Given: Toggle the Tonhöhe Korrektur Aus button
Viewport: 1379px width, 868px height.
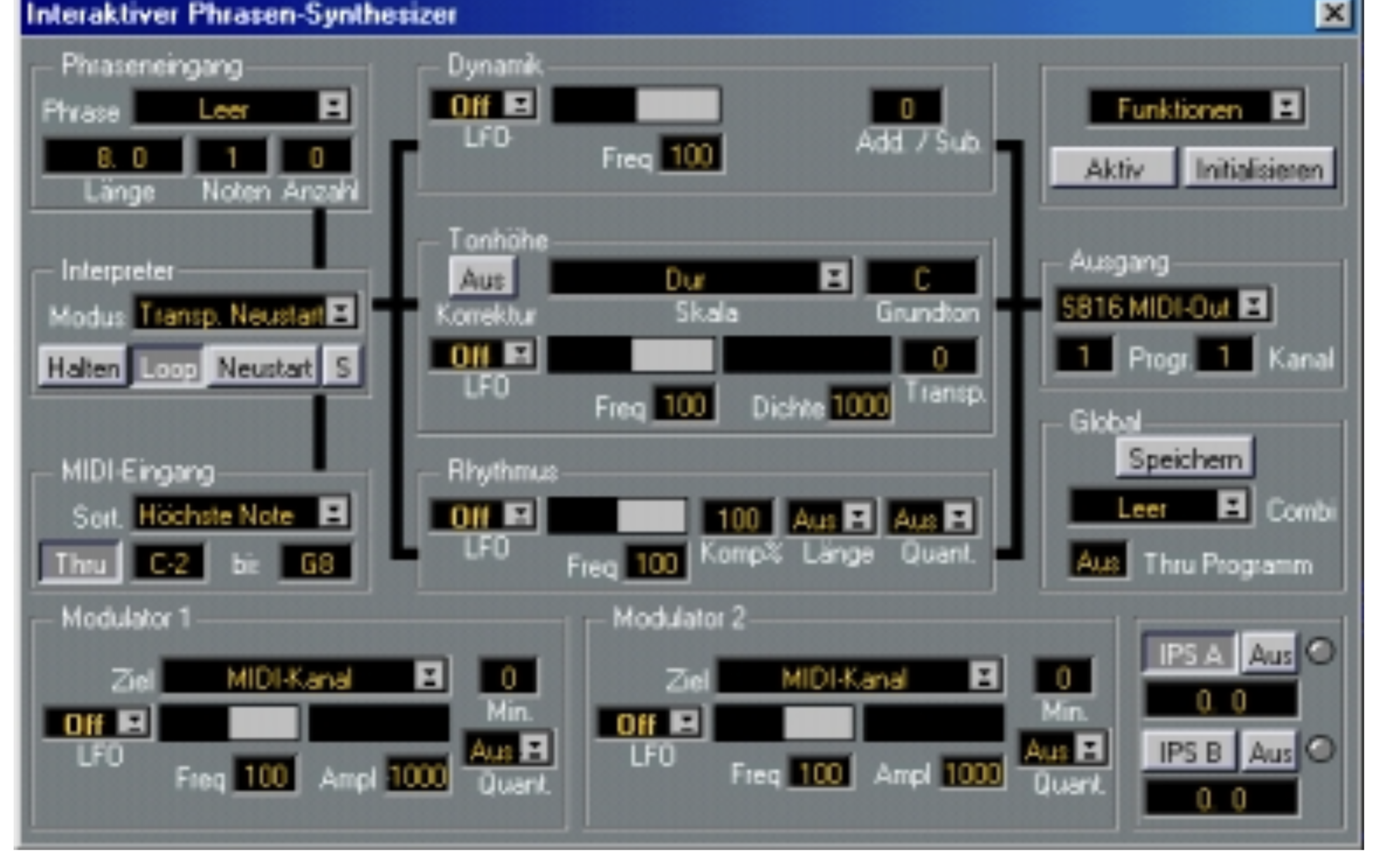Looking at the screenshot, I should [x=482, y=278].
